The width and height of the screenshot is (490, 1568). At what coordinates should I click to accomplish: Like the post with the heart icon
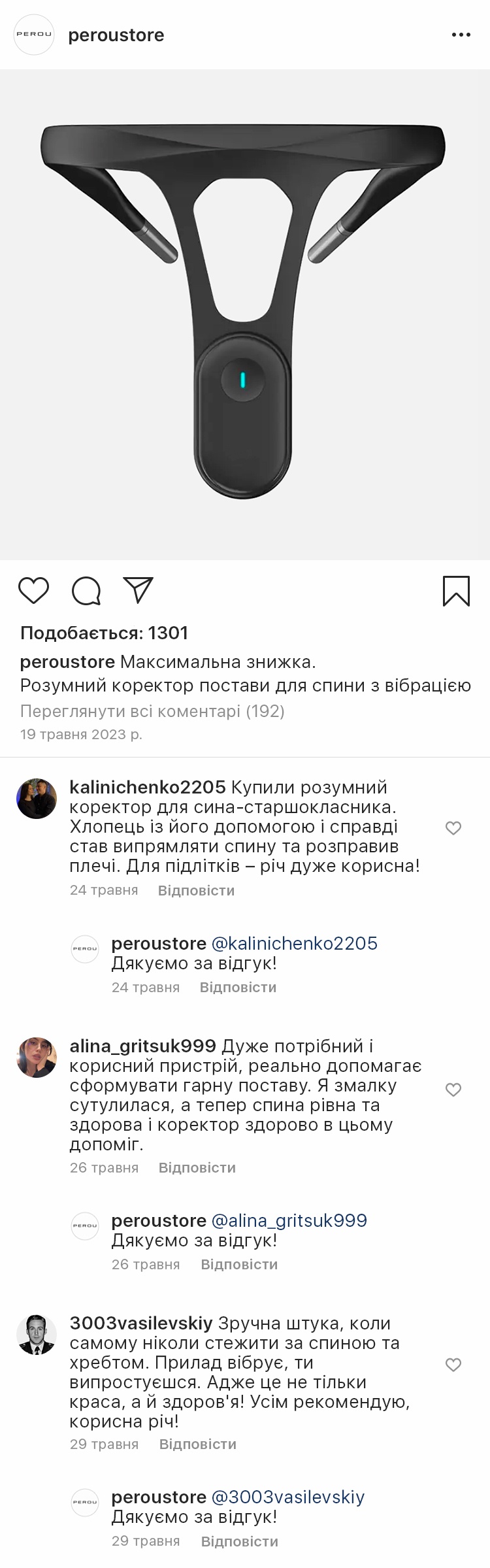(x=33, y=591)
